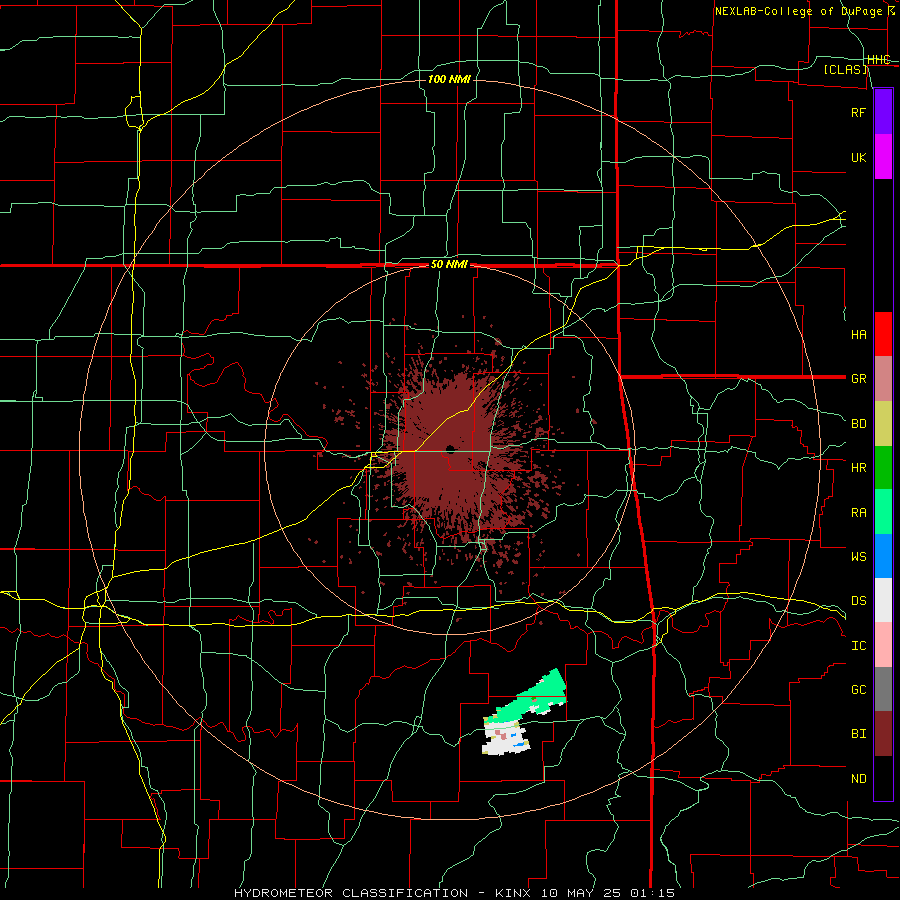Click the green rain echo south of radar
The image size is (900, 900).
tap(534, 696)
